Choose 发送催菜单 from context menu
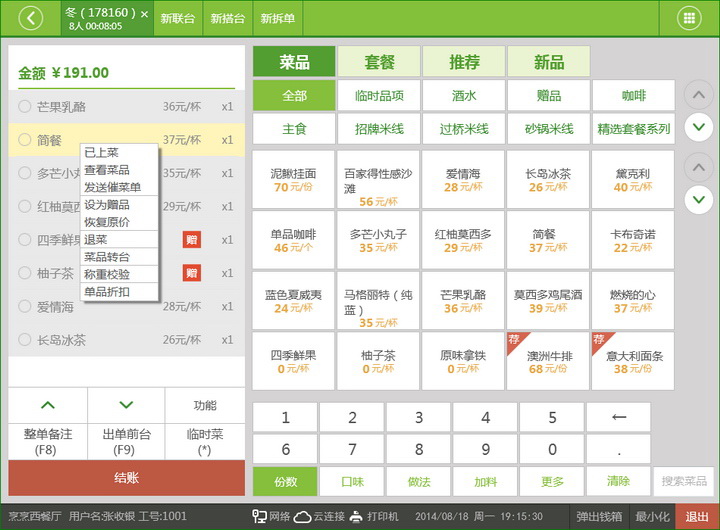Image resolution: width=720 pixels, height=530 pixels. tap(119, 187)
